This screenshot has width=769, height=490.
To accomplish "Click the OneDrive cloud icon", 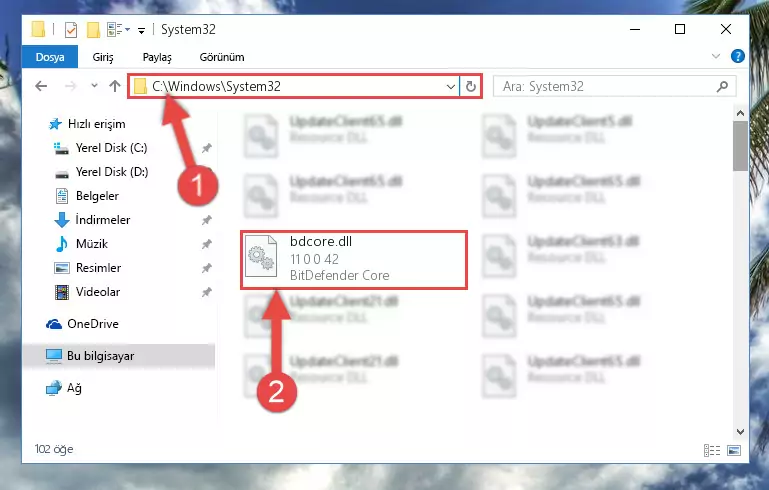I will tap(53, 324).
